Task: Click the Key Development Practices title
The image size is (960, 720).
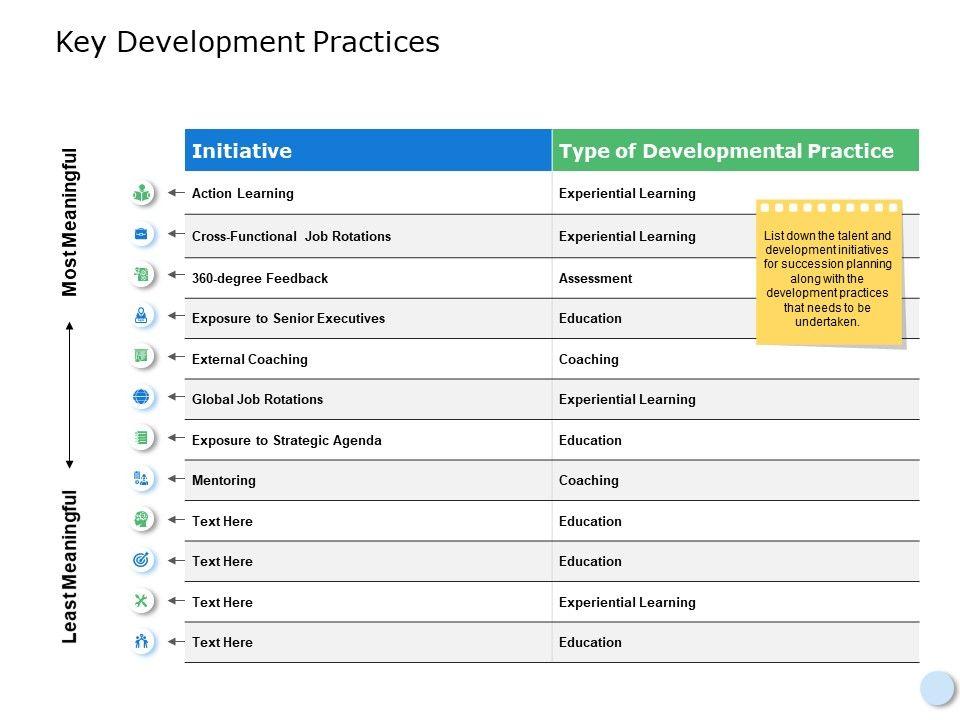Action: point(247,42)
